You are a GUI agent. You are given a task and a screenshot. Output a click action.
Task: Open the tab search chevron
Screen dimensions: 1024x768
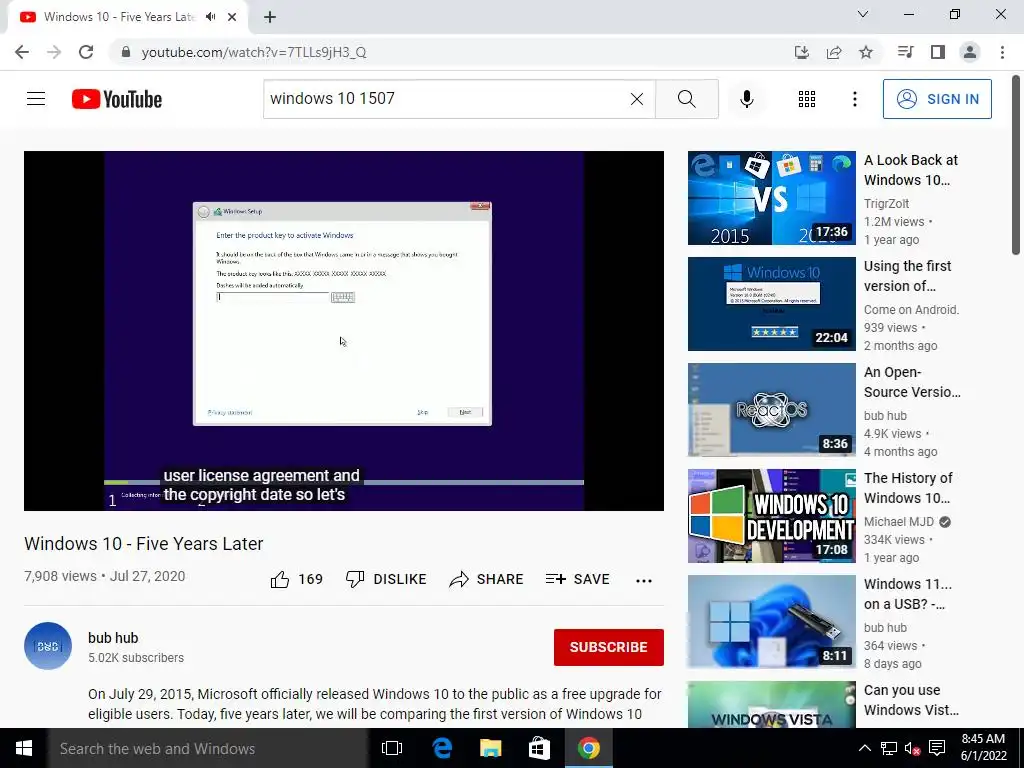click(x=863, y=14)
